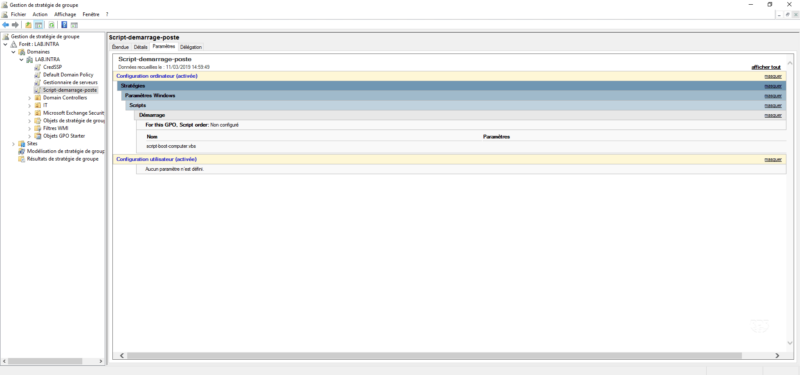Open the blue help icon in toolbar
The height and width of the screenshot is (375, 800).
[64, 24]
